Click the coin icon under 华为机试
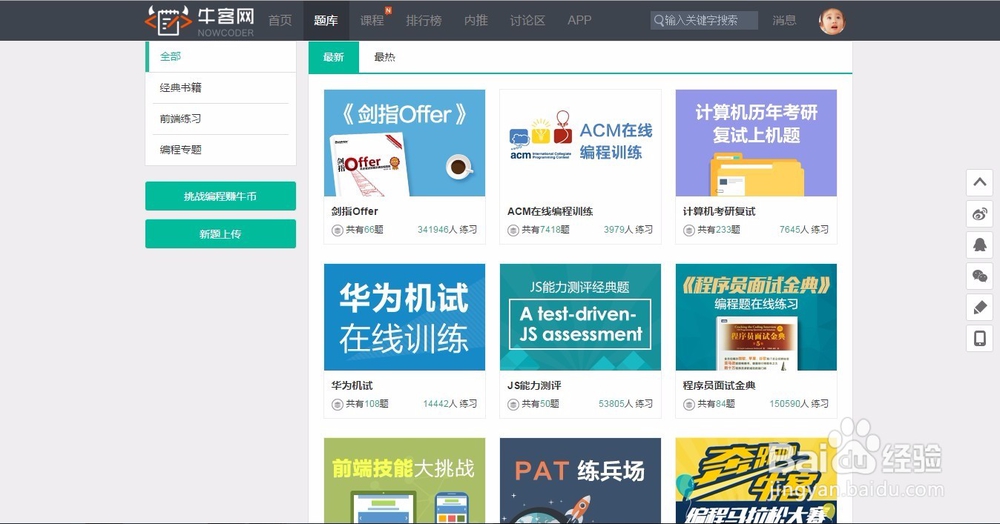This screenshot has width=1000, height=524. pos(337,404)
